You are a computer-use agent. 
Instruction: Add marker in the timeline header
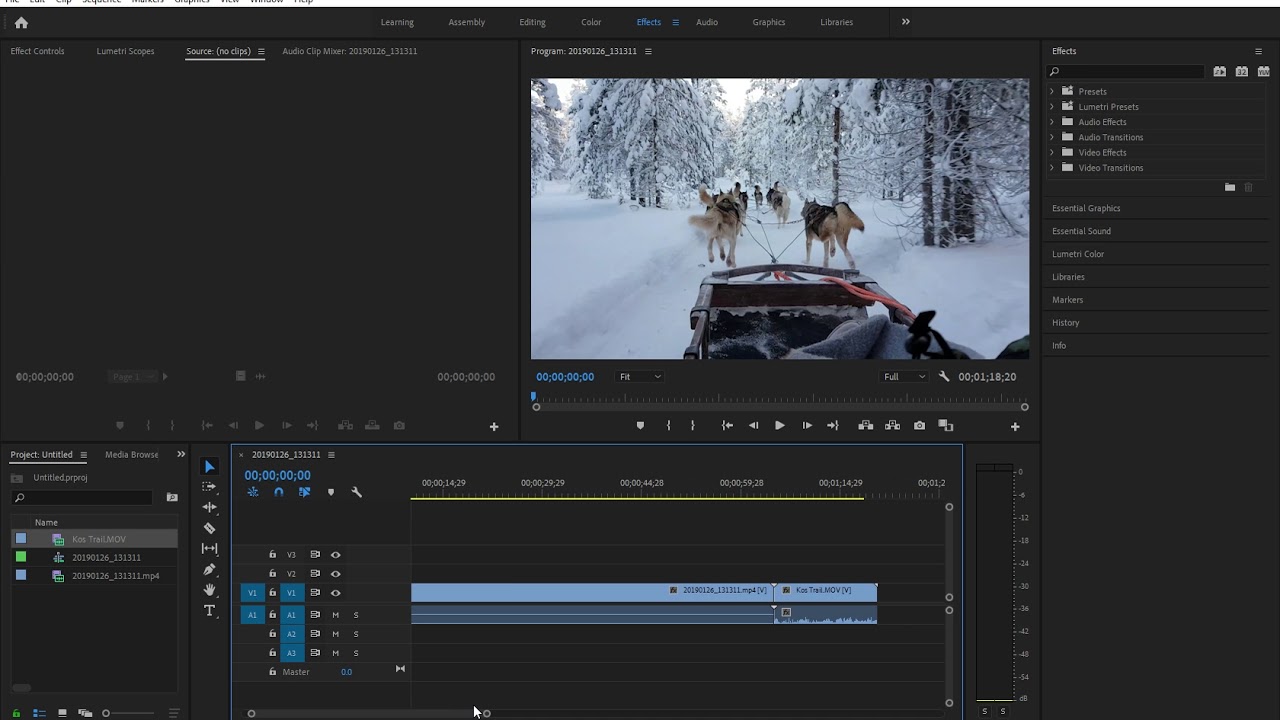[331, 492]
